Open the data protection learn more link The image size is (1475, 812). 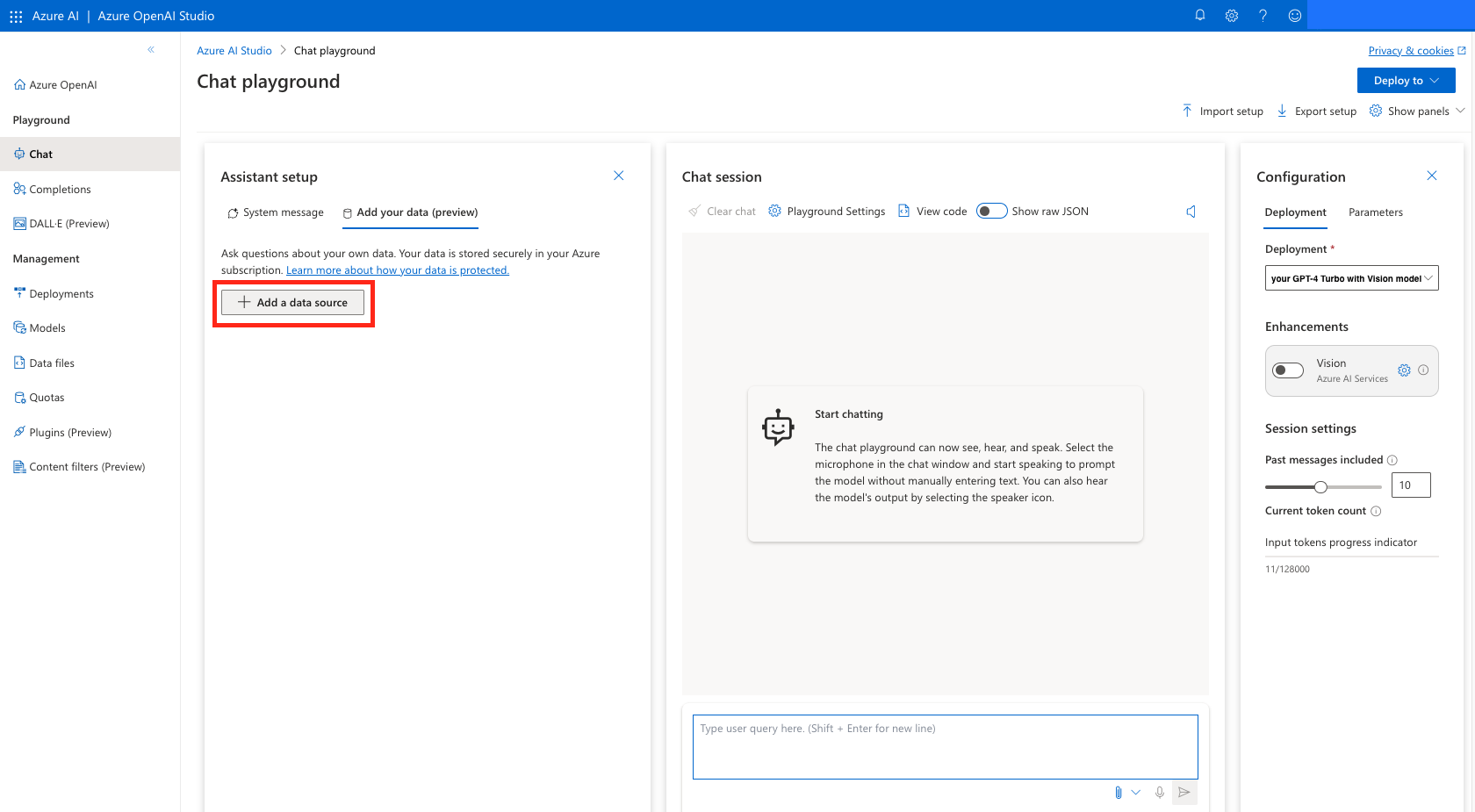(x=398, y=270)
